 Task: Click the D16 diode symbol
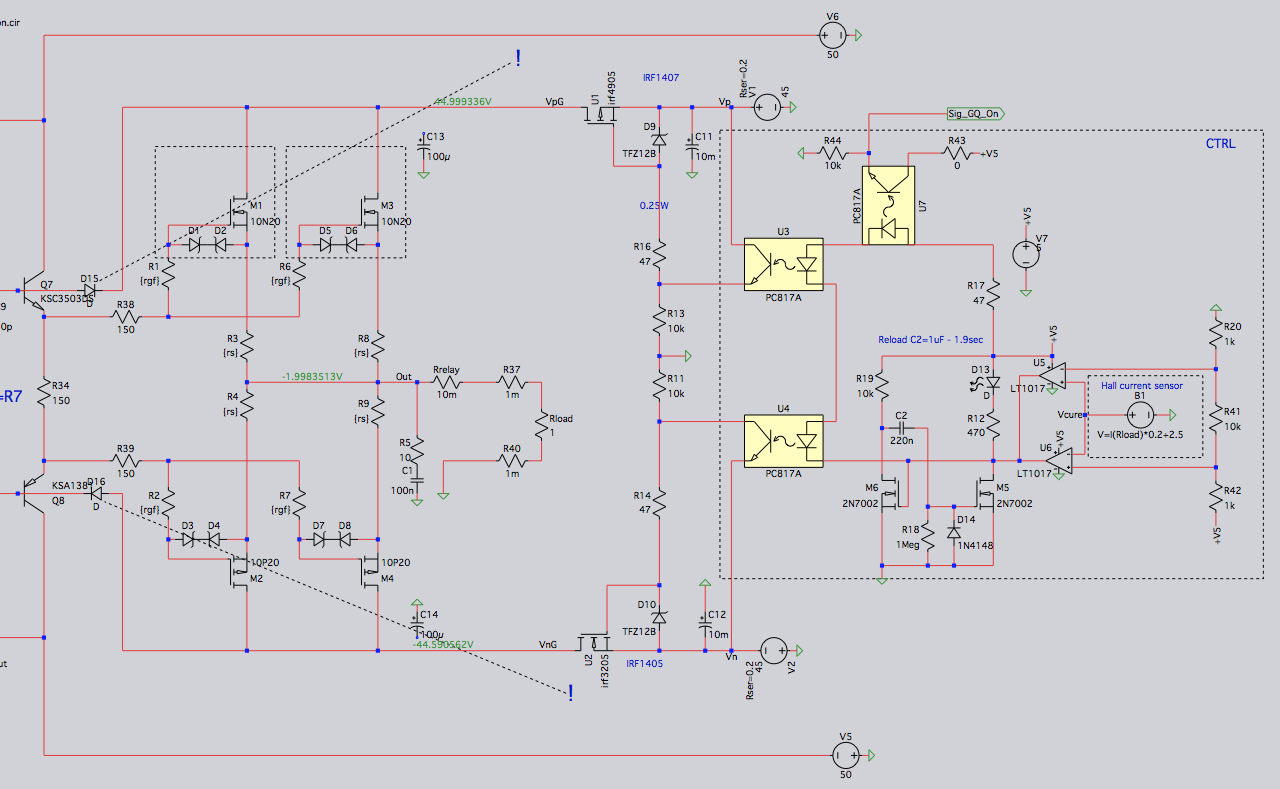tap(97, 493)
